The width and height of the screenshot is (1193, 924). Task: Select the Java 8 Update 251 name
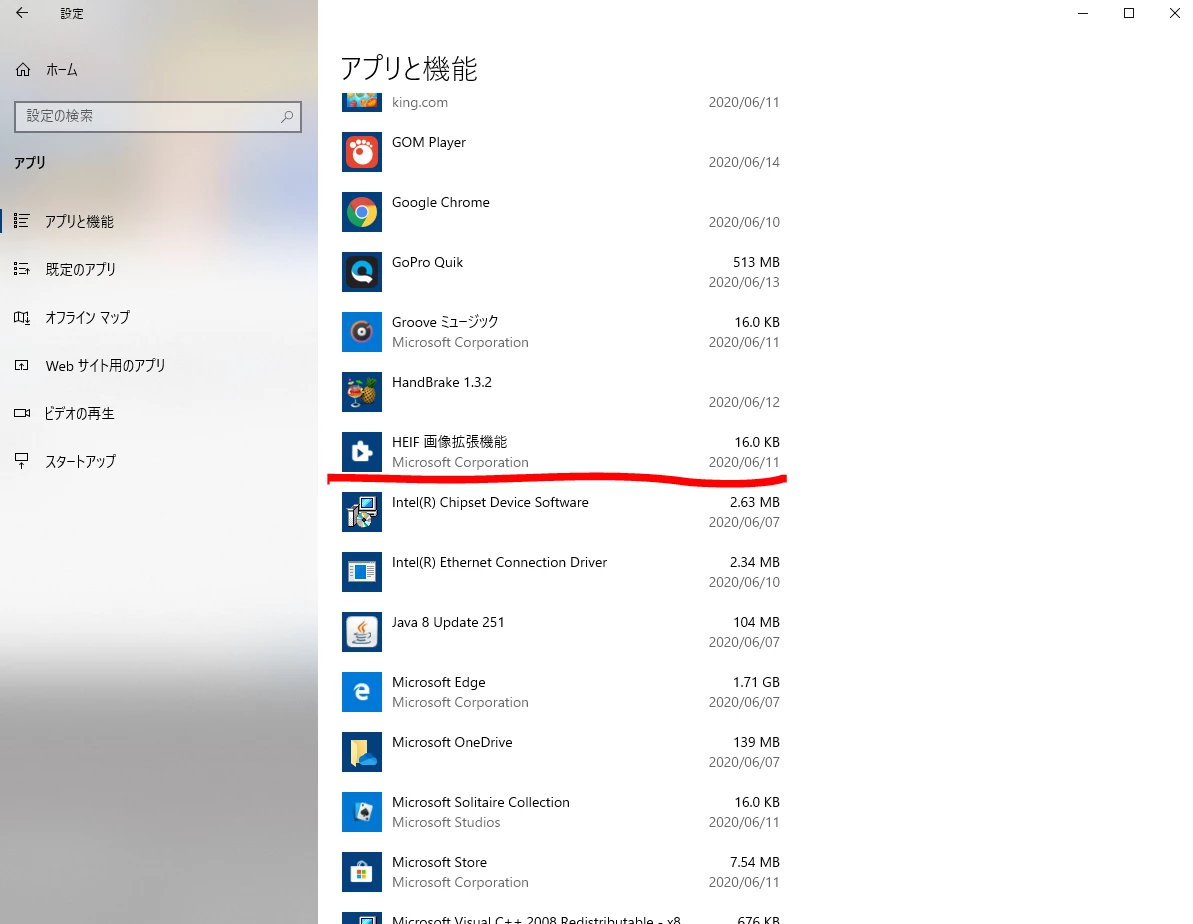coord(447,622)
